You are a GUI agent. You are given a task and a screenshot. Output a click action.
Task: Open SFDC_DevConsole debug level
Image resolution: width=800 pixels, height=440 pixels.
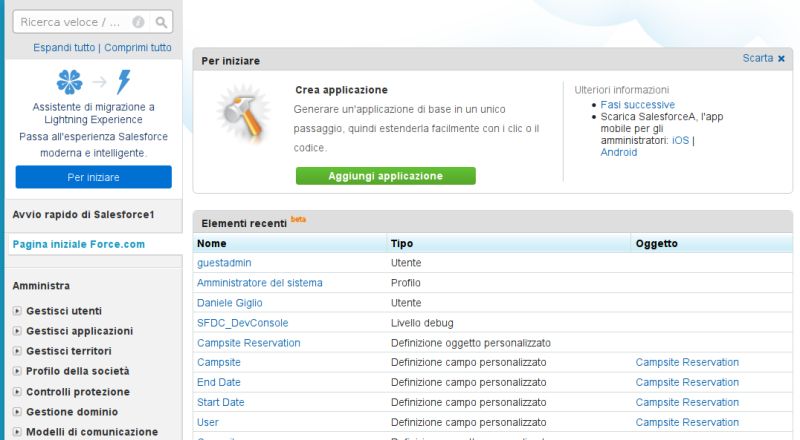[x=242, y=323]
